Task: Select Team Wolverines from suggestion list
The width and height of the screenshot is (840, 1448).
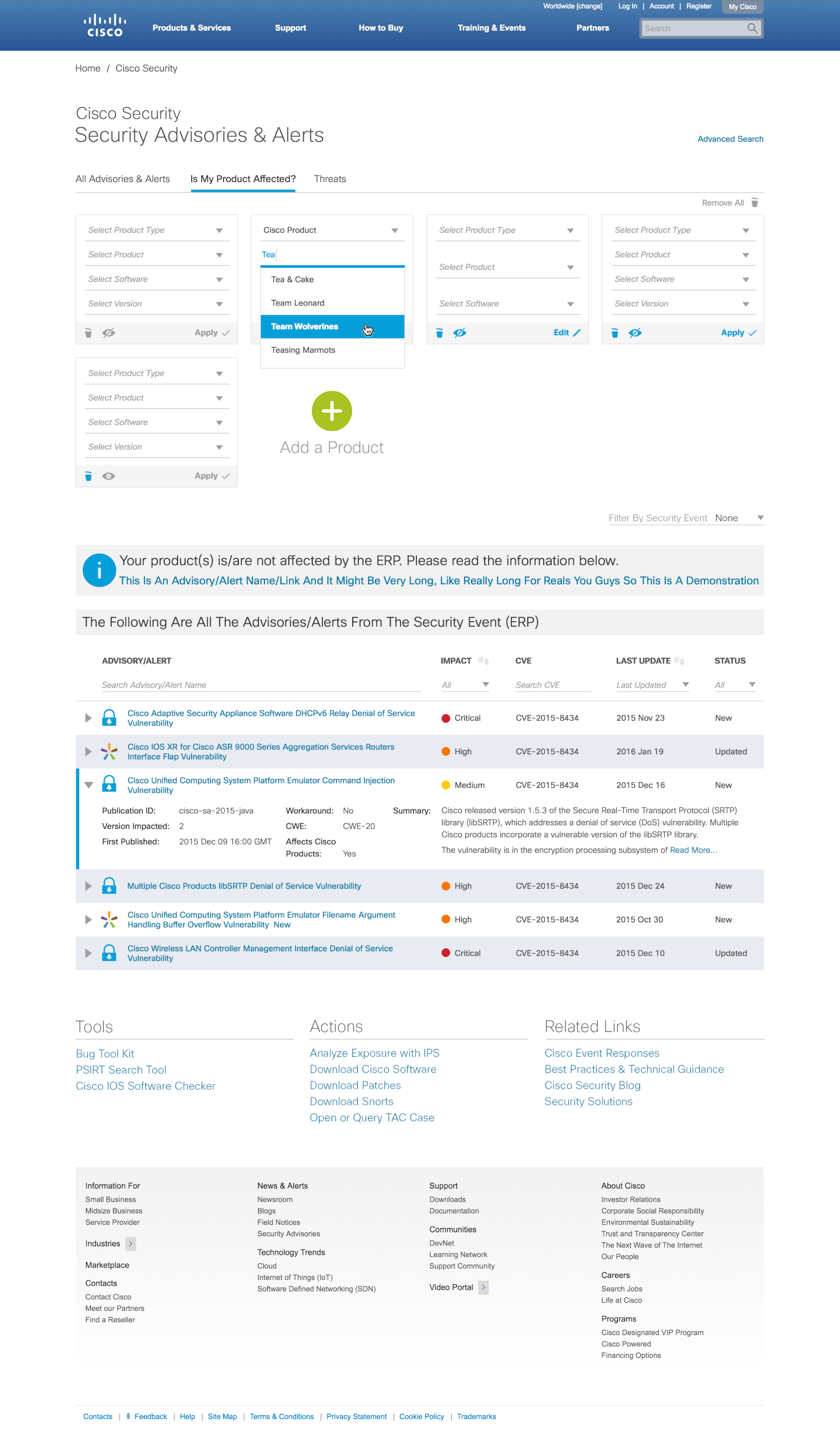Action: point(332,326)
